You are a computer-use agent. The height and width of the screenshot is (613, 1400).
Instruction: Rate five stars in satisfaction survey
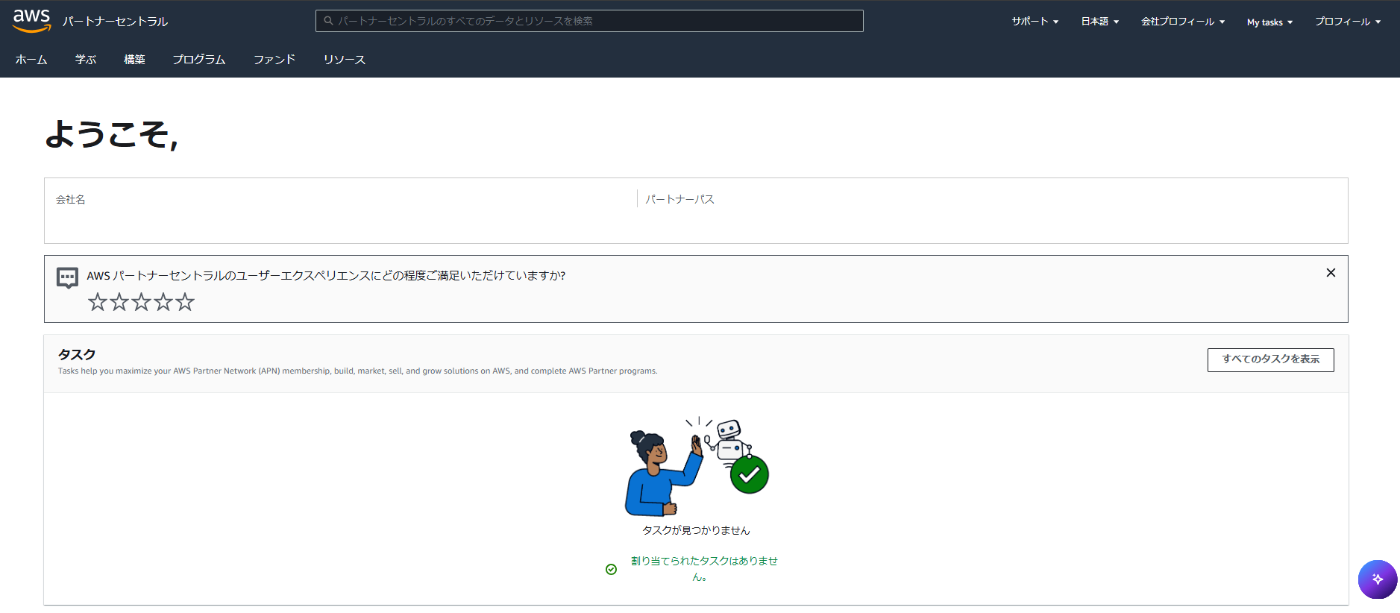(185, 302)
